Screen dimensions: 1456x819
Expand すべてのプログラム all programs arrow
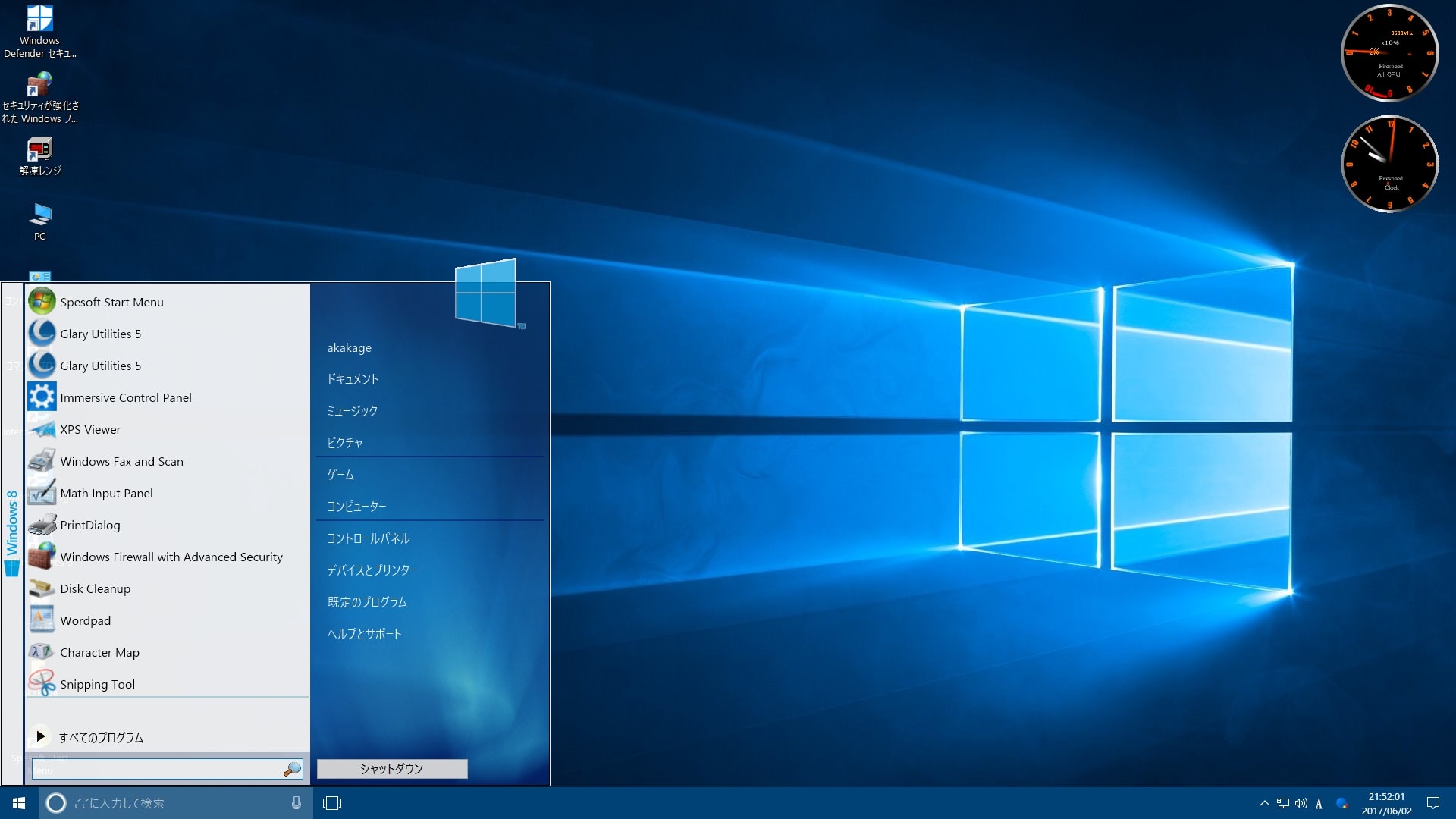[x=41, y=736]
